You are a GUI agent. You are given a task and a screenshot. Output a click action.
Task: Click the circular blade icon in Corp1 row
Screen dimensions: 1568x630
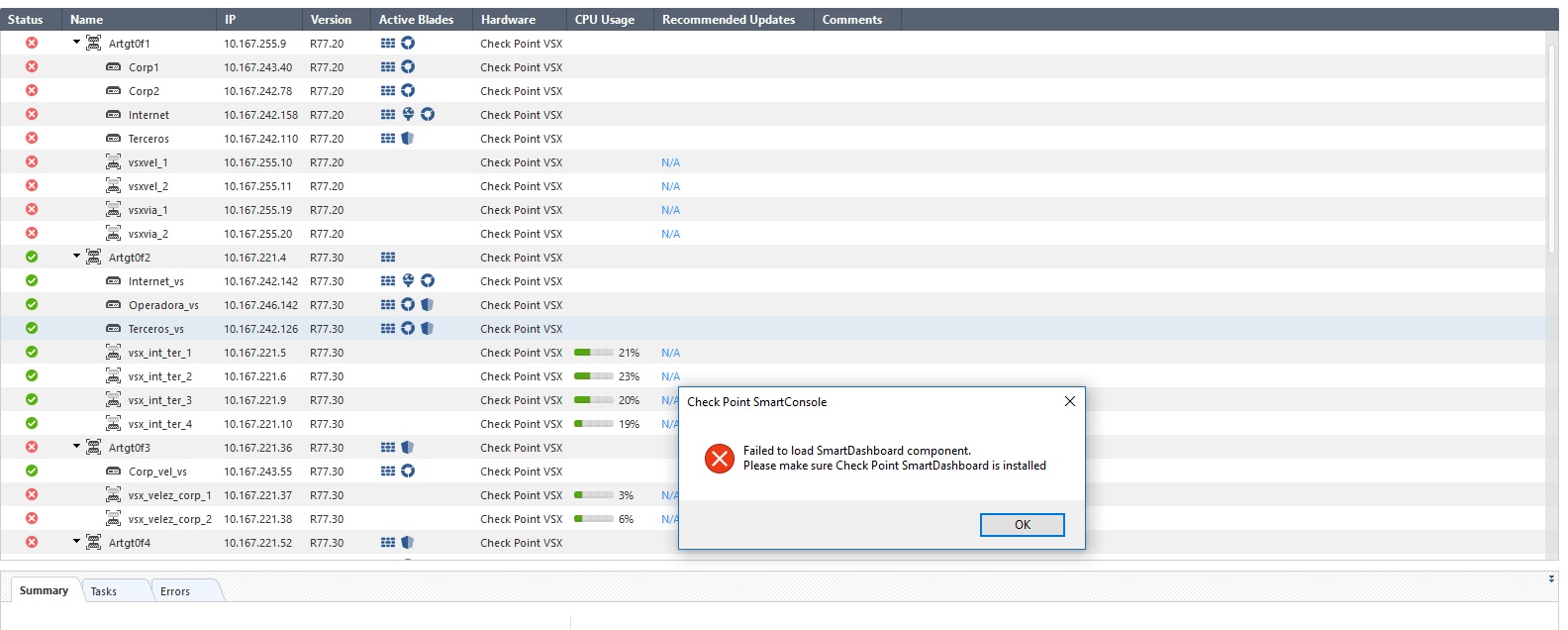coord(408,66)
